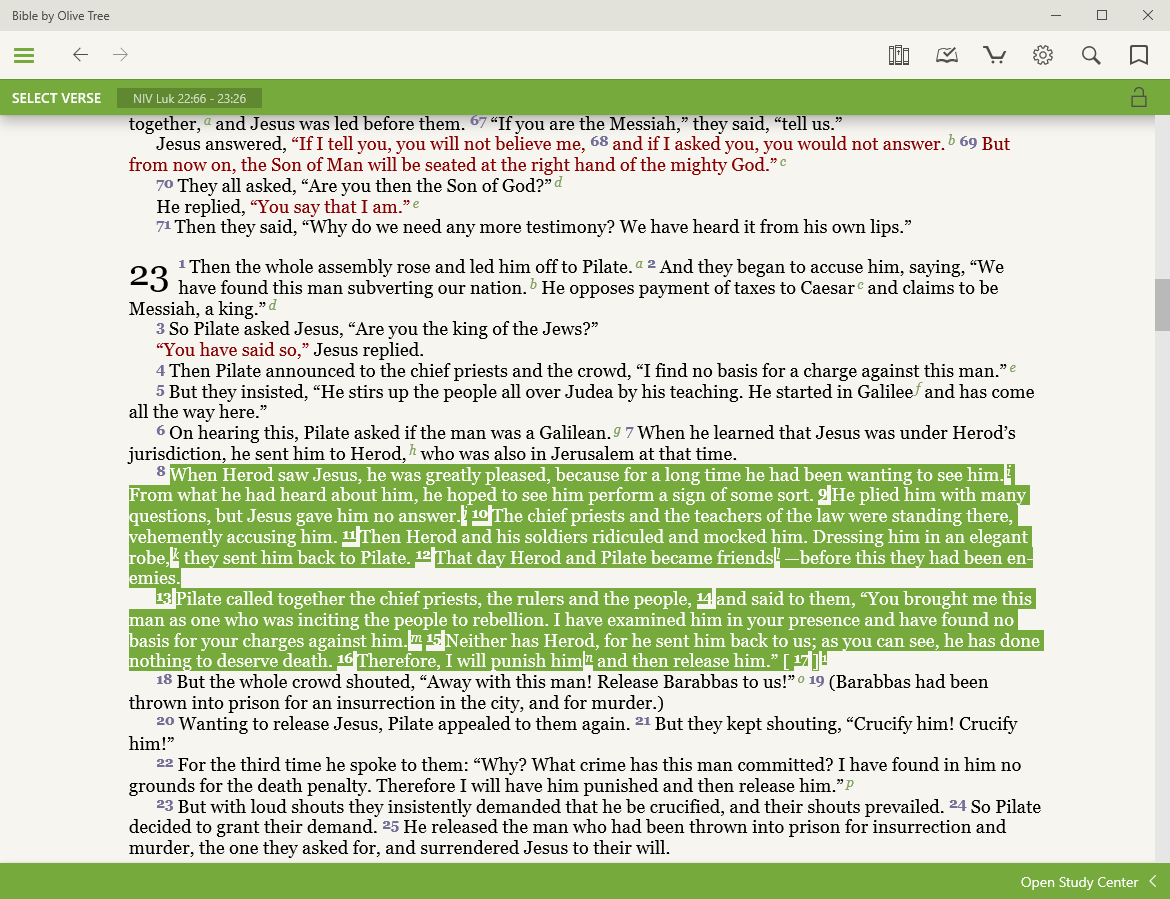This screenshot has width=1170, height=899.
Task: Open the store shopping cart
Action: click(994, 55)
